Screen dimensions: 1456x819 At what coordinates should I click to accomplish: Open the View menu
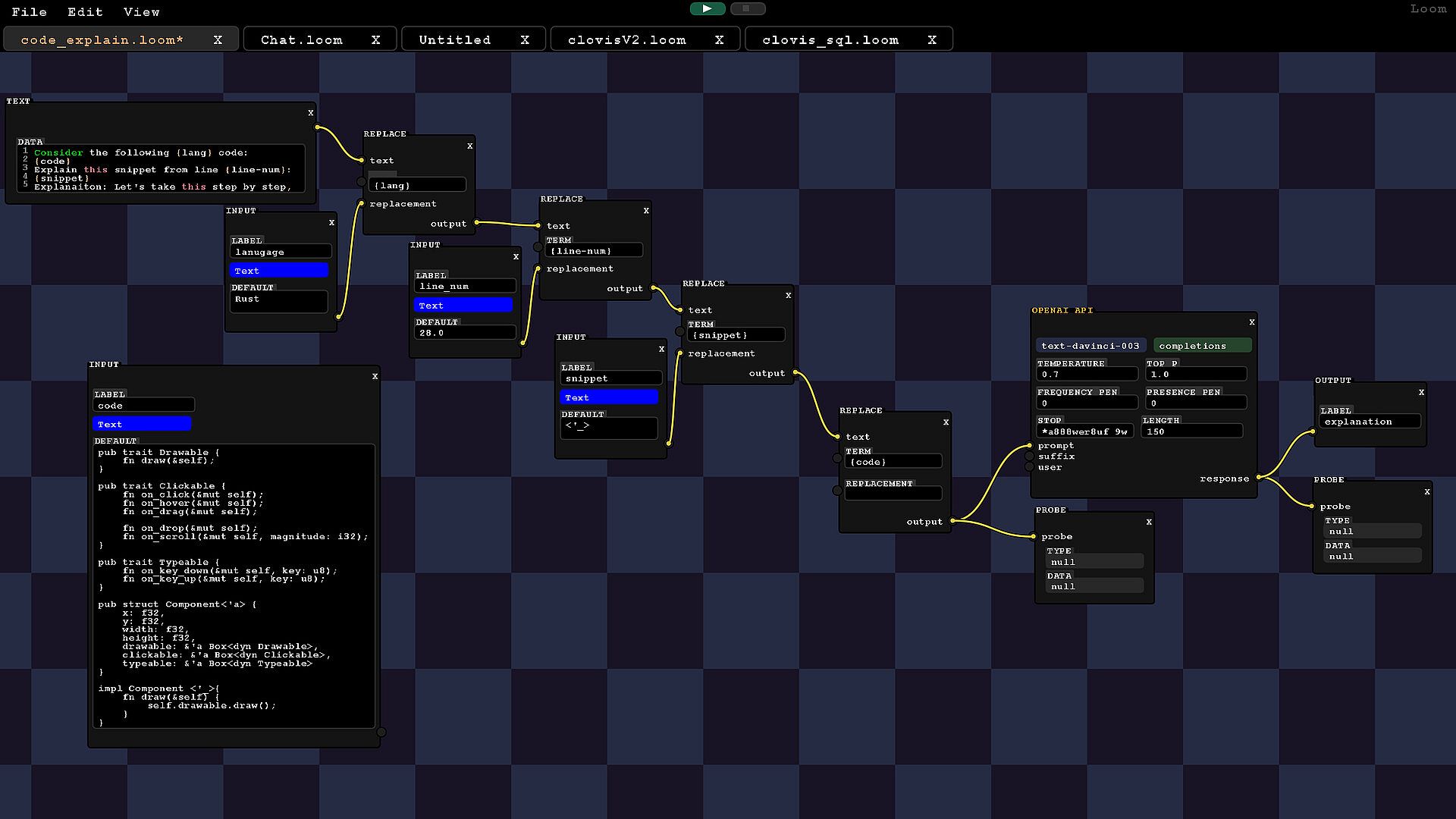click(x=141, y=11)
